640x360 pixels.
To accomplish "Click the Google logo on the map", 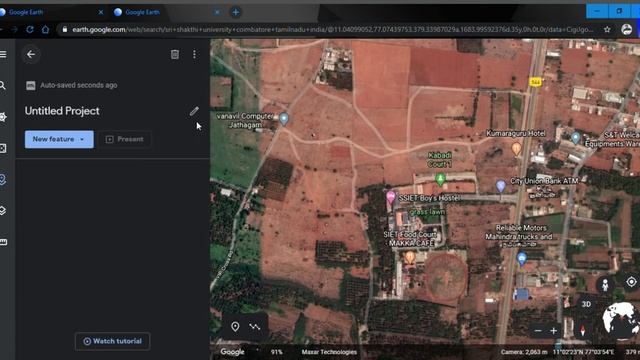I will pyautogui.click(x=232, y=352).
